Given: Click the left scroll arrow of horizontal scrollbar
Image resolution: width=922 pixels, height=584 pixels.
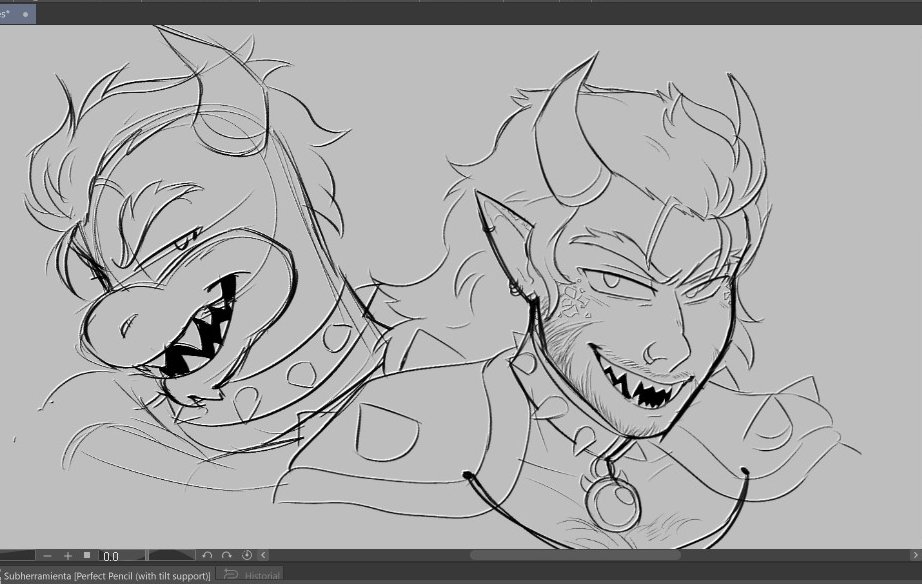Looking at the screenshot, I should pos(263,555).
